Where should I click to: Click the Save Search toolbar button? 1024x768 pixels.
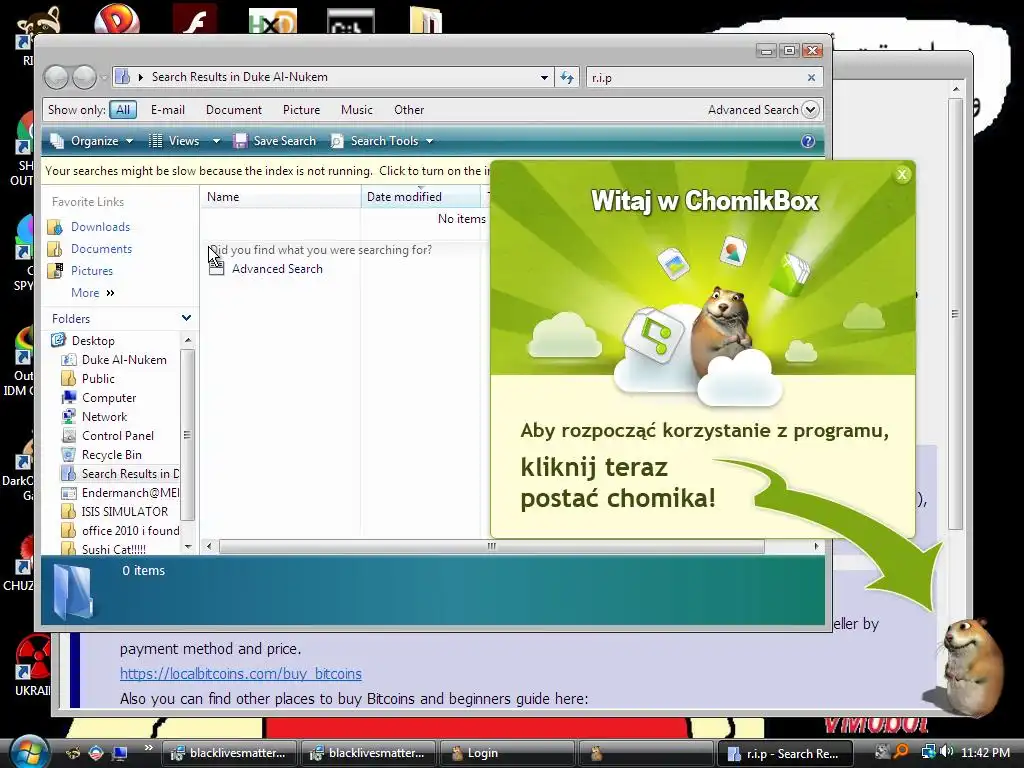click(275, 141)
